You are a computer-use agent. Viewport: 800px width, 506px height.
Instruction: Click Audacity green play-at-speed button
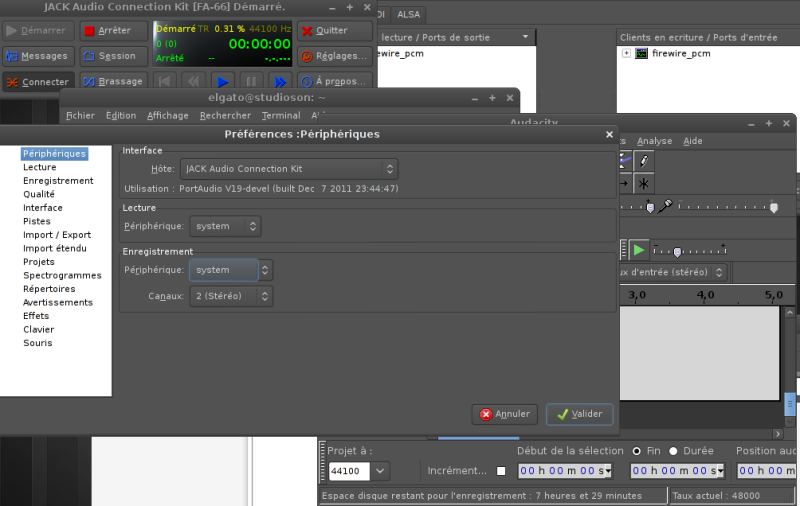(x=638, y=250)
